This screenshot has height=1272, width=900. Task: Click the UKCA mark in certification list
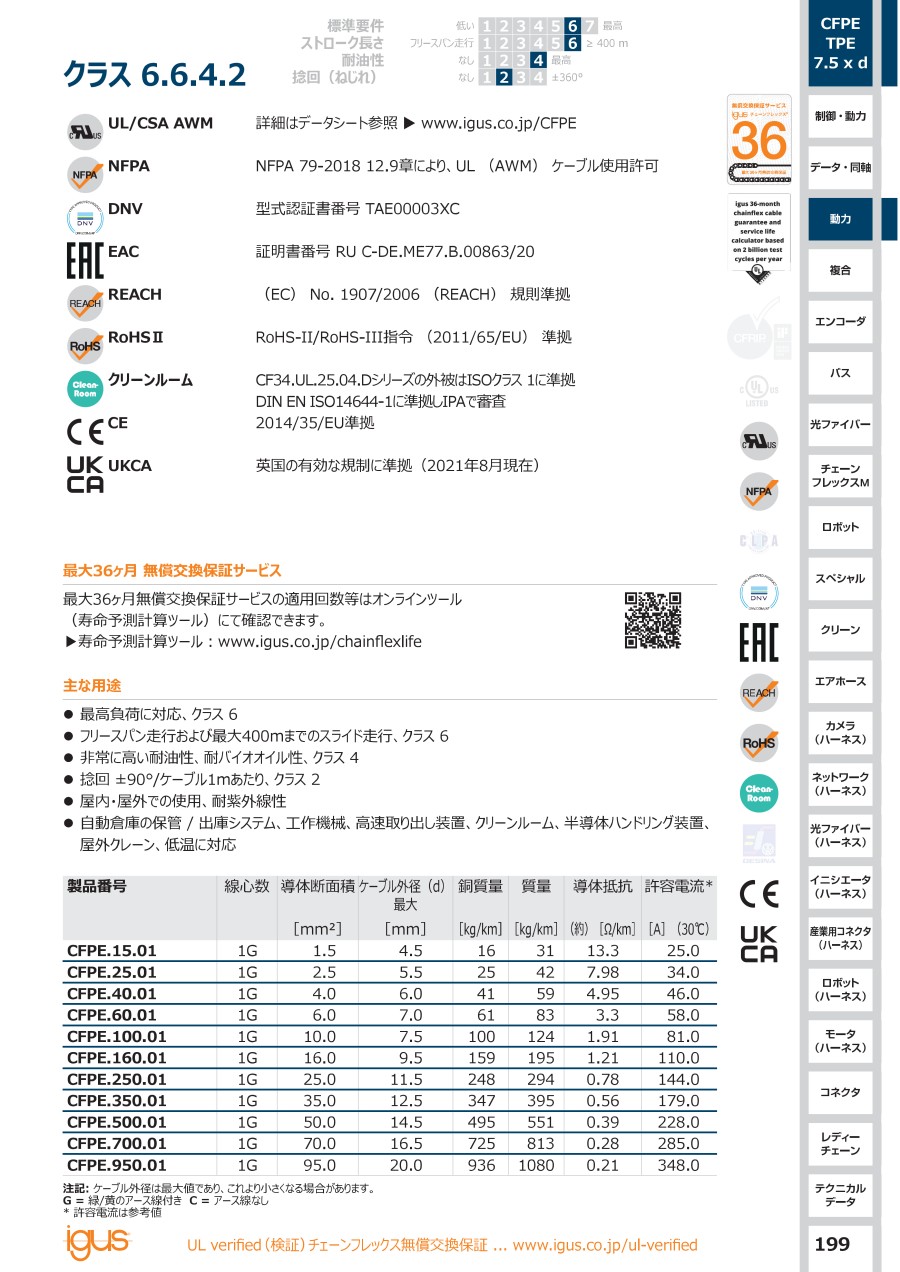(x=85, y=474)
